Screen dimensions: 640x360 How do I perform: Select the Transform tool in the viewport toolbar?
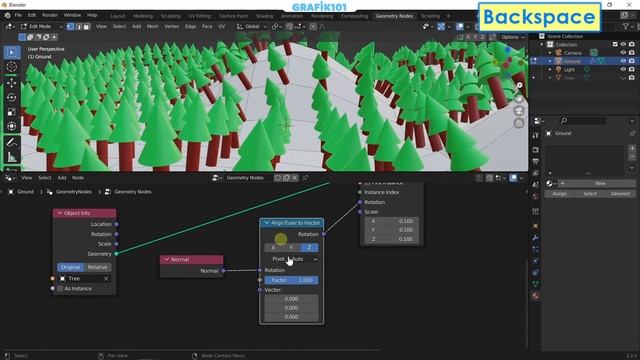(11, 126)
